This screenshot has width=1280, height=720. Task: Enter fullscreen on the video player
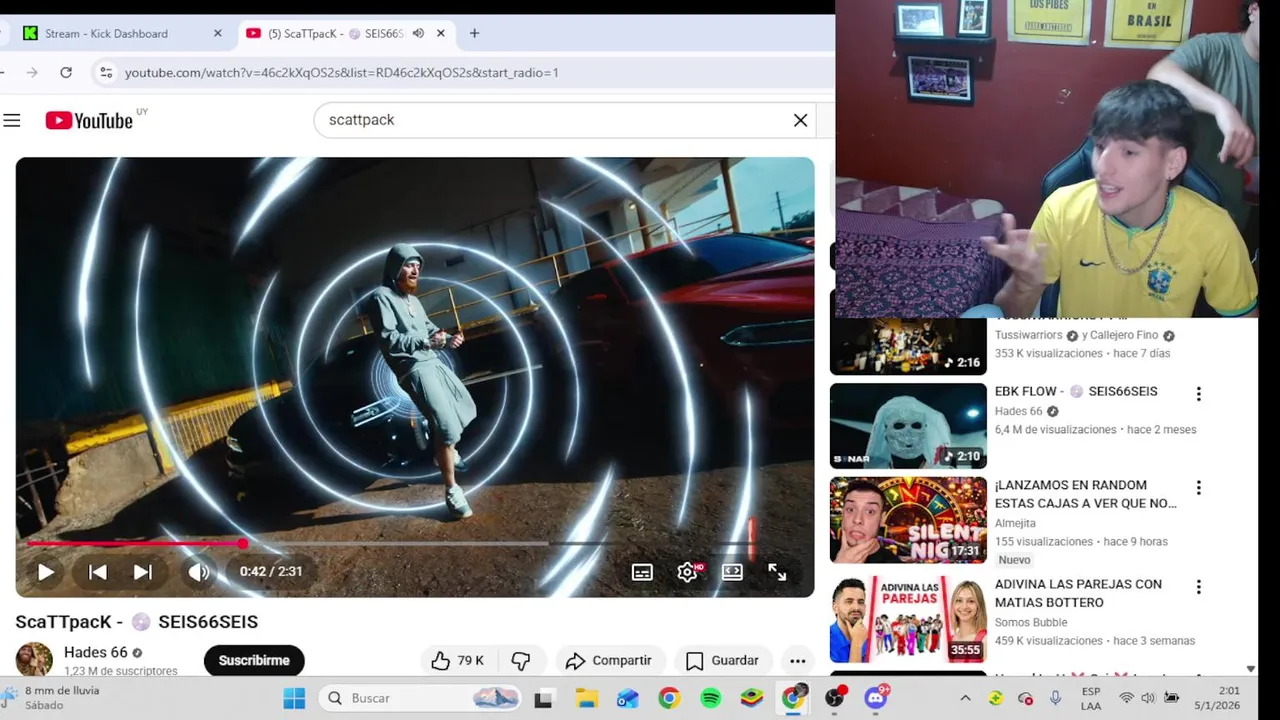777,572
